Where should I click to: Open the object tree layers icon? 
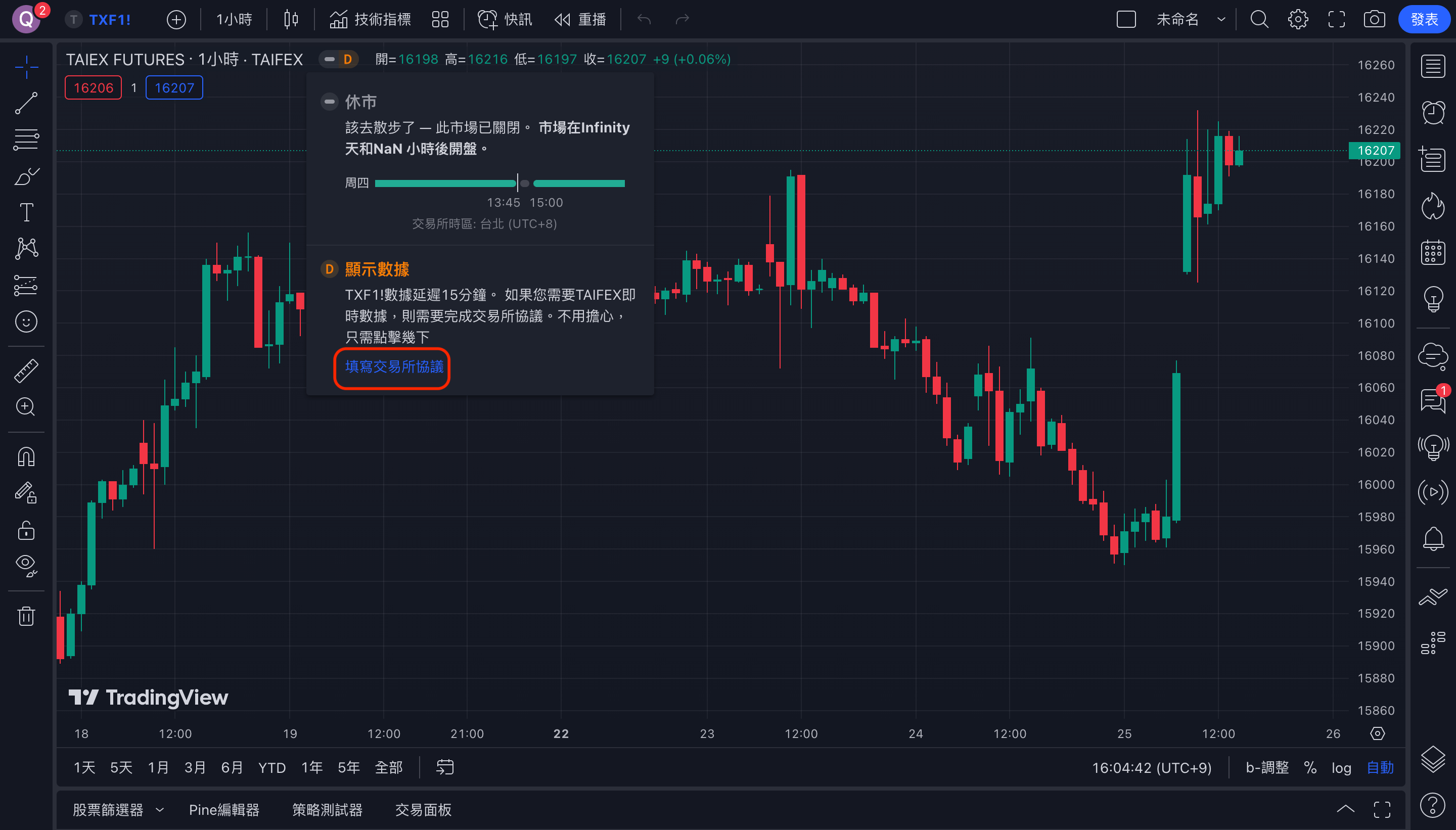[x=1433, y=759]
